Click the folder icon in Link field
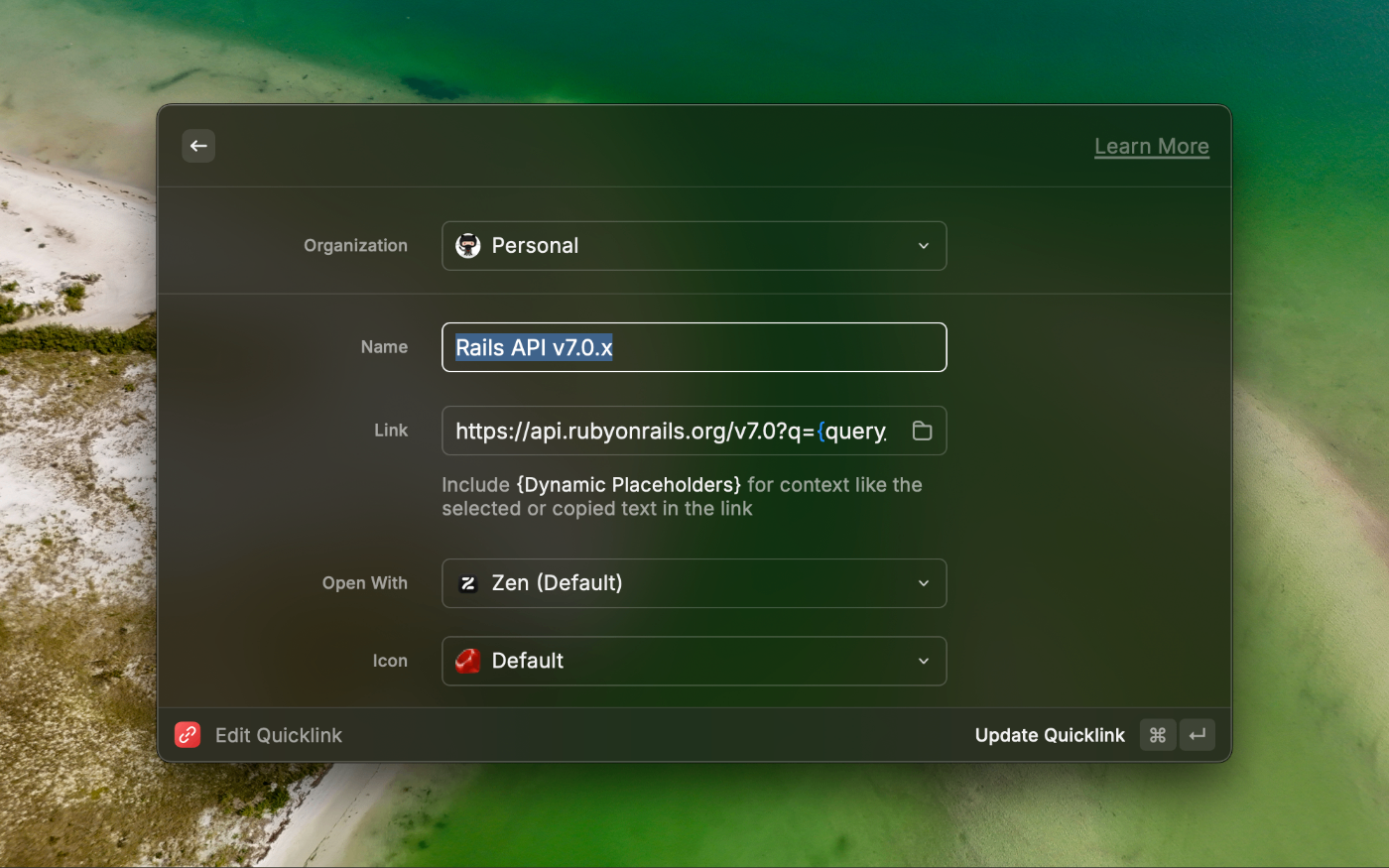 922,431
